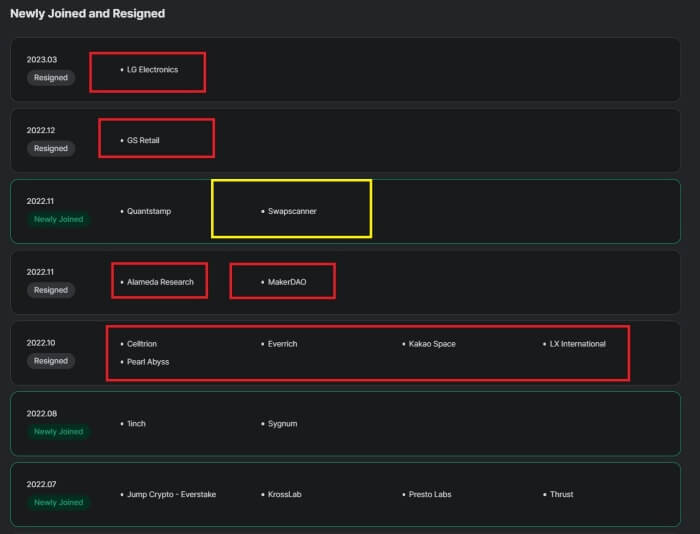Open the Quantstamp member entry
Viewport: 700px width, 534px height.
click(x=149, y=211)
